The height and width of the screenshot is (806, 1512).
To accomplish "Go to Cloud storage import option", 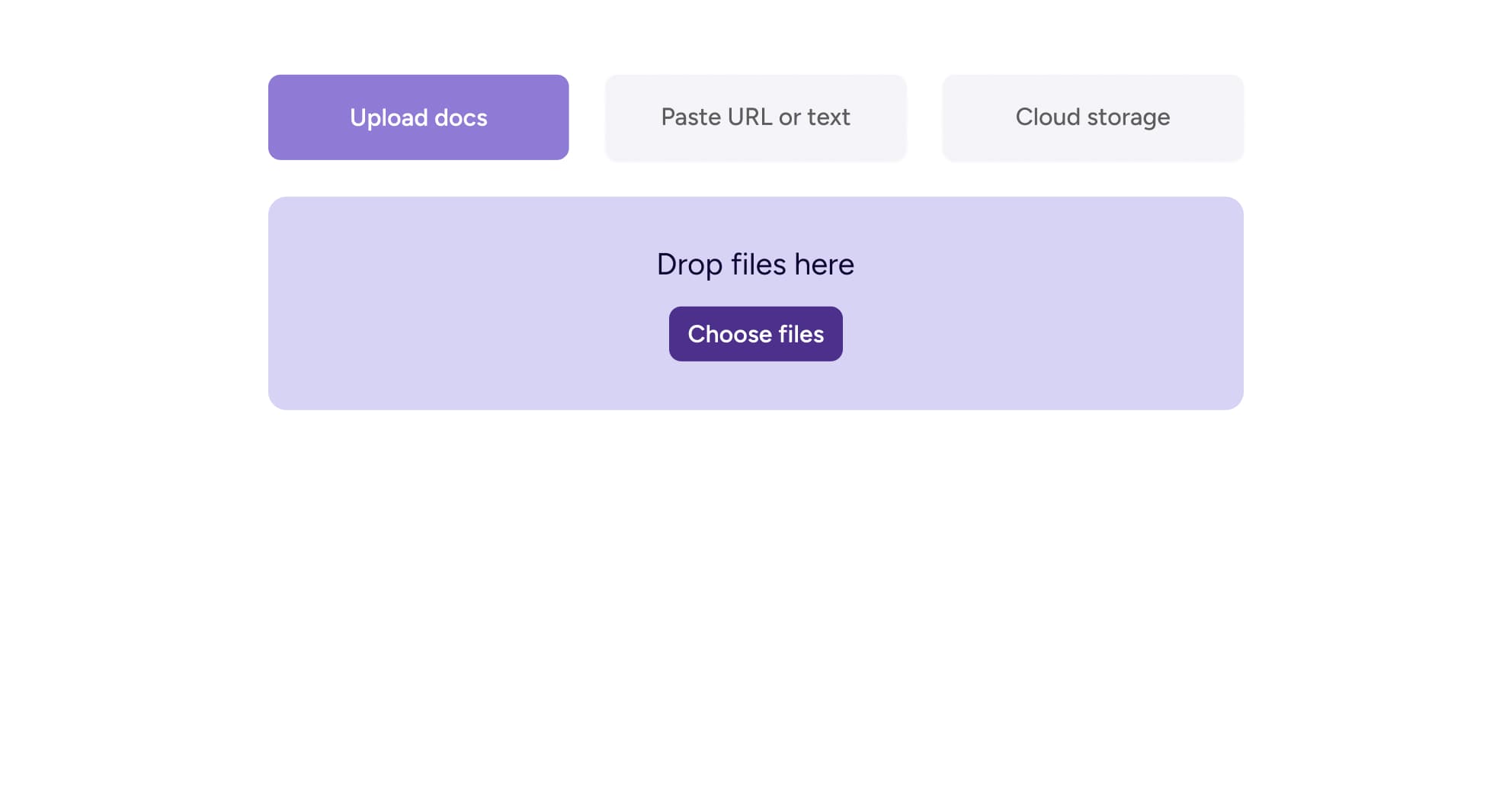I will (x=1092, y=117).
